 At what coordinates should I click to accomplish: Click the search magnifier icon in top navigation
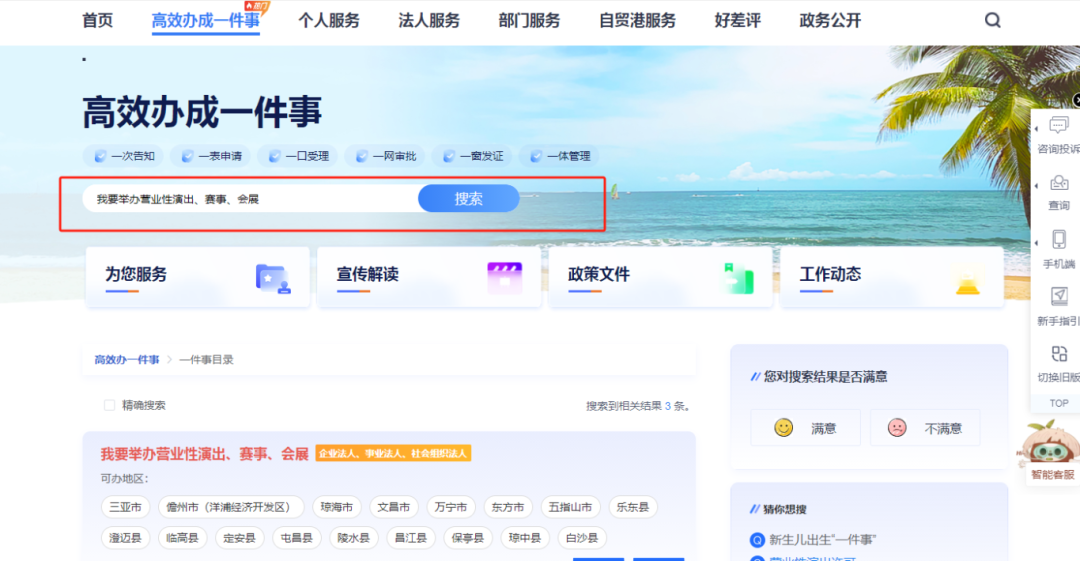992,20
